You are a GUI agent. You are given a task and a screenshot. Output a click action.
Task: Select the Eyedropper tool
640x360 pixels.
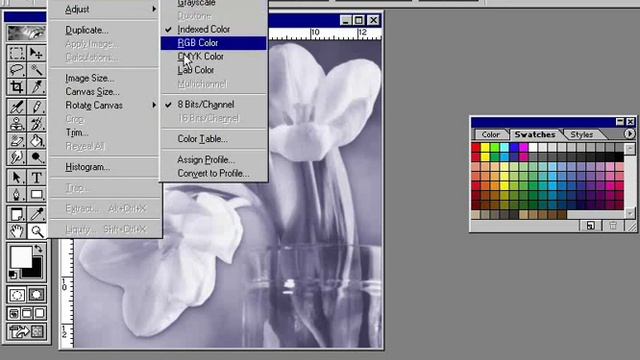36,214
